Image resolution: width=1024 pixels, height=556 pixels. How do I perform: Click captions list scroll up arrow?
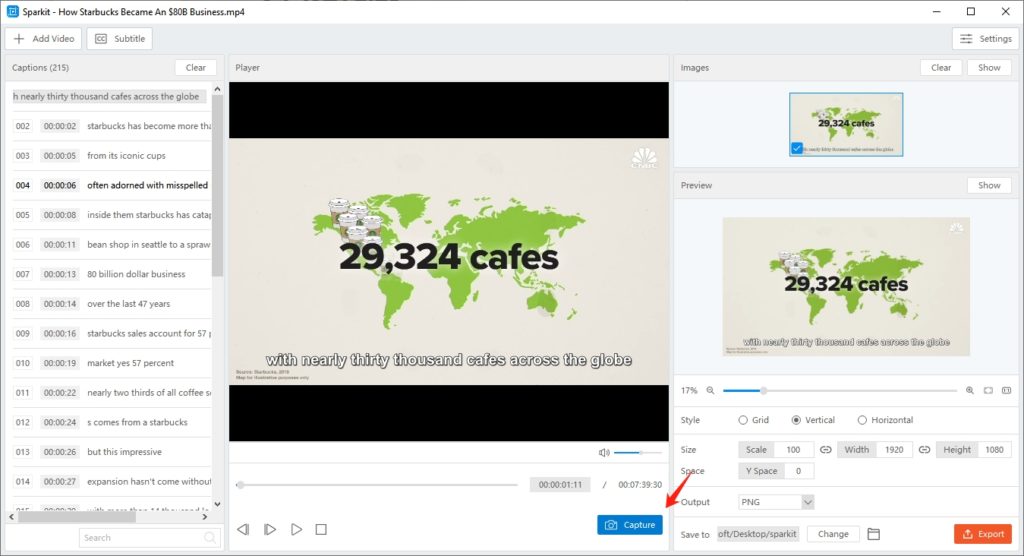217,89
